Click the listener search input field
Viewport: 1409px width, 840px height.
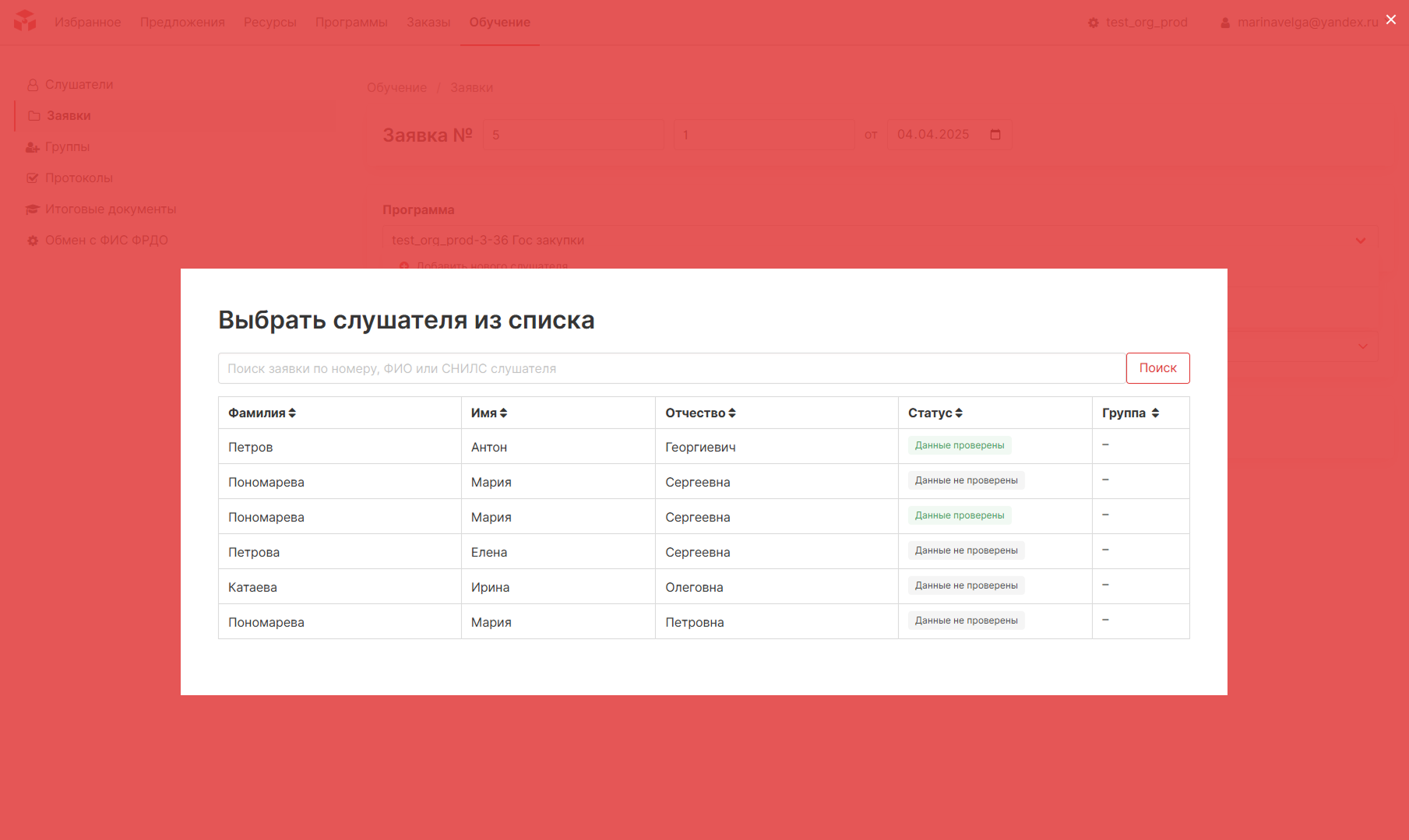pos(672,368)
